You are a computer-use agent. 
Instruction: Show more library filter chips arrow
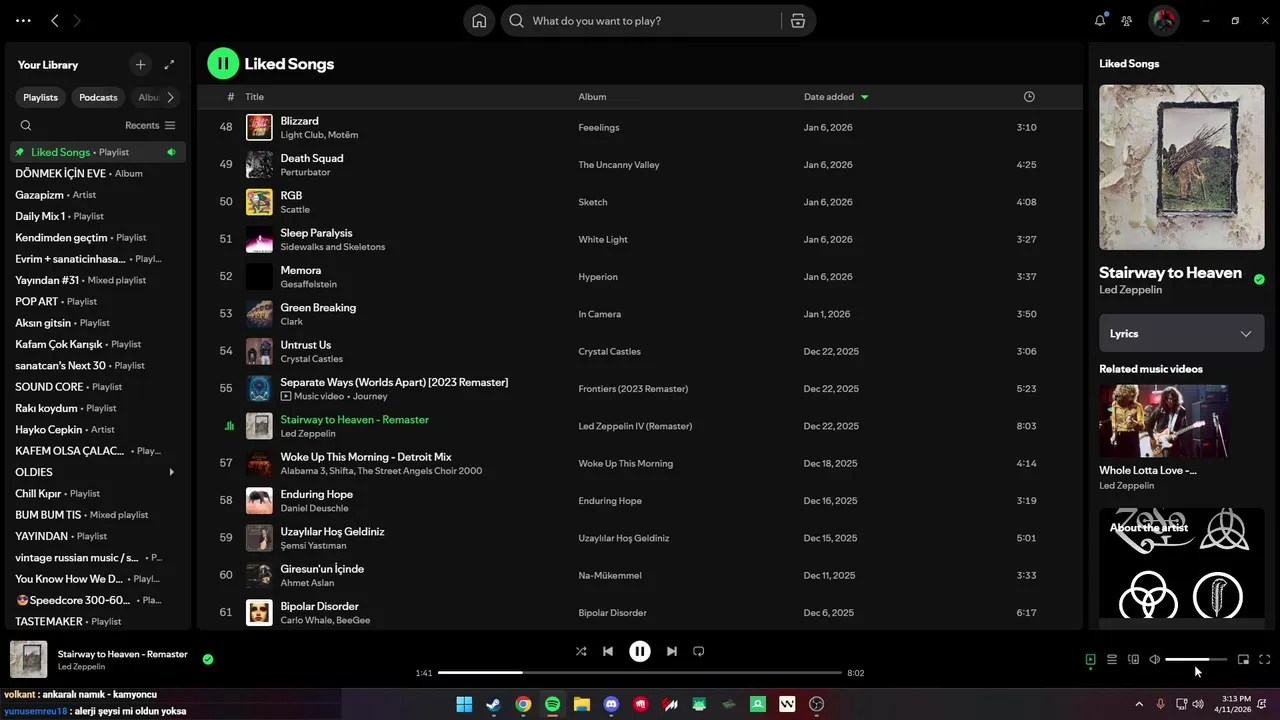170,97
